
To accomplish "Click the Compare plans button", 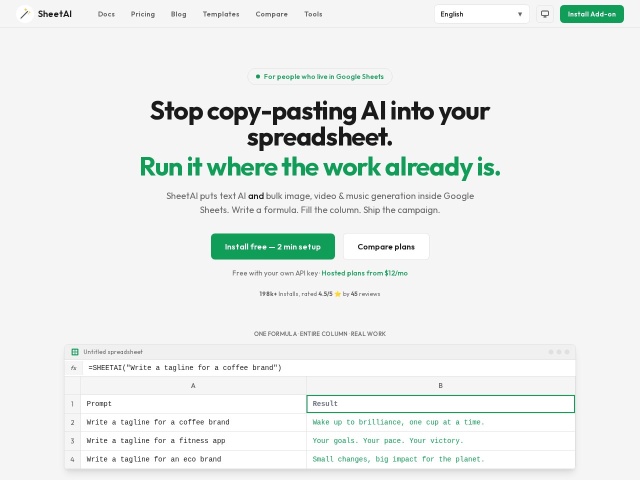I will (386, 247).
